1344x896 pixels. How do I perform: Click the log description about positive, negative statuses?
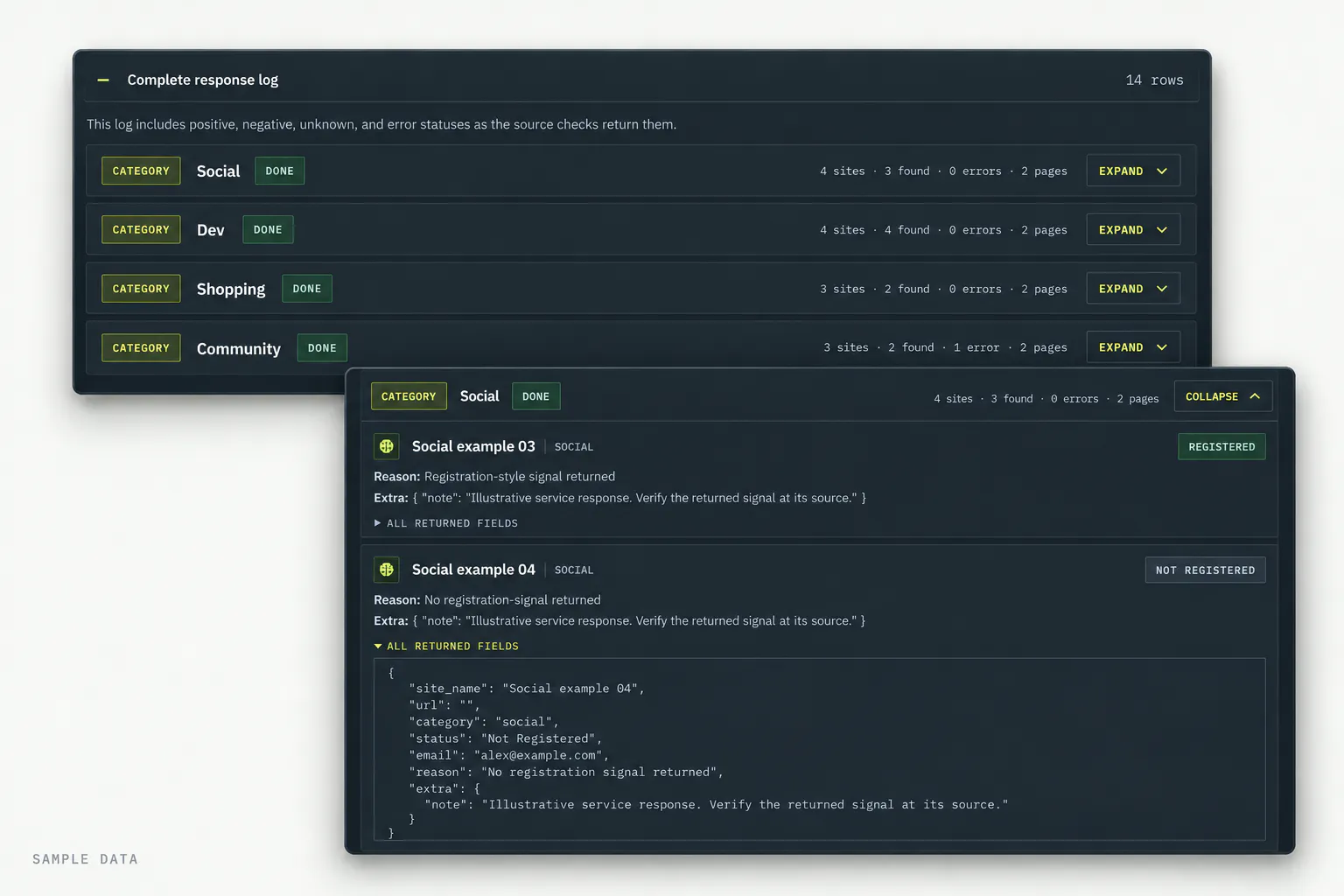pos(381,124)
